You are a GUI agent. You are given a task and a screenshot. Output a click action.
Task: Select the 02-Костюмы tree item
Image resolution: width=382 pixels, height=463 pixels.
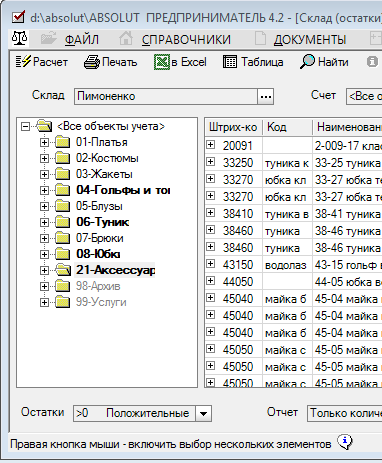coord(107,158)
